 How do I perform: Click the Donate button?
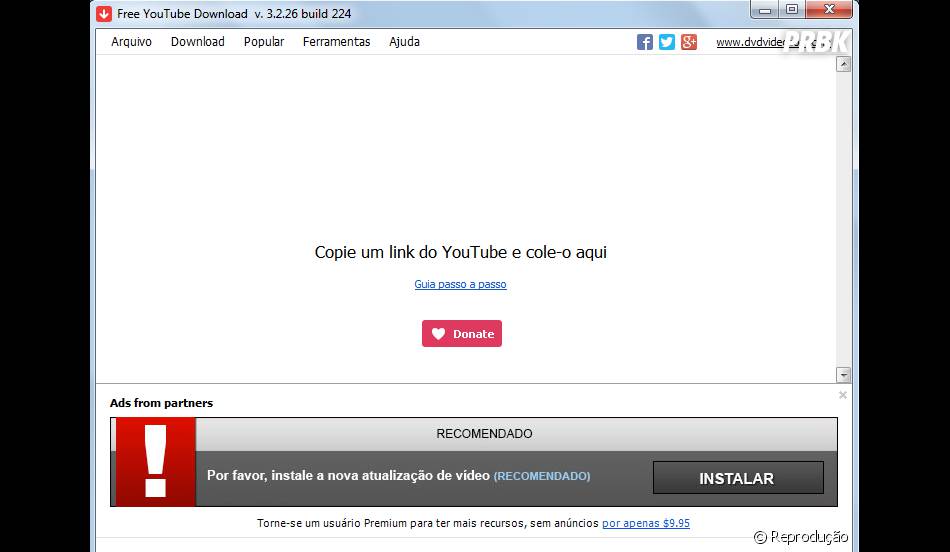tap(462, 333)
